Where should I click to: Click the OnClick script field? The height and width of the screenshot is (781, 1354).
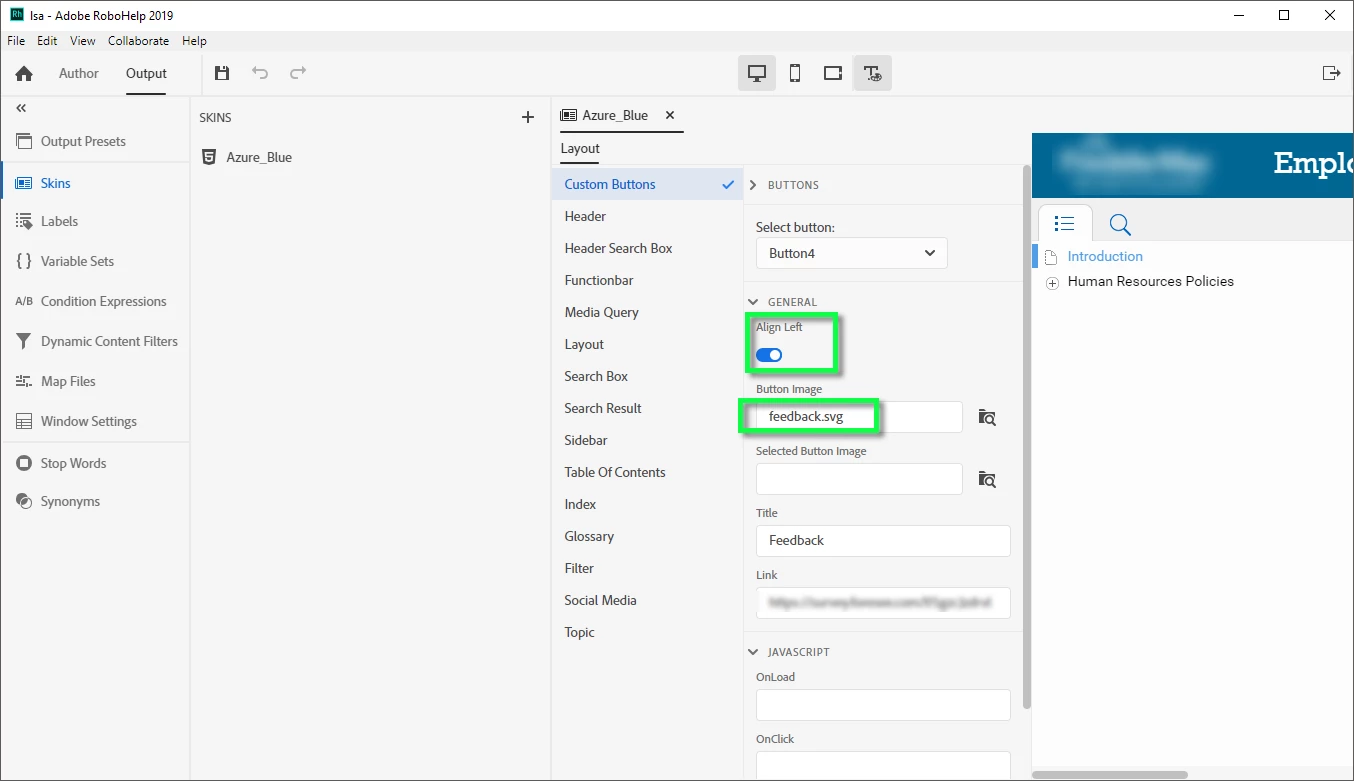[883, 766]
